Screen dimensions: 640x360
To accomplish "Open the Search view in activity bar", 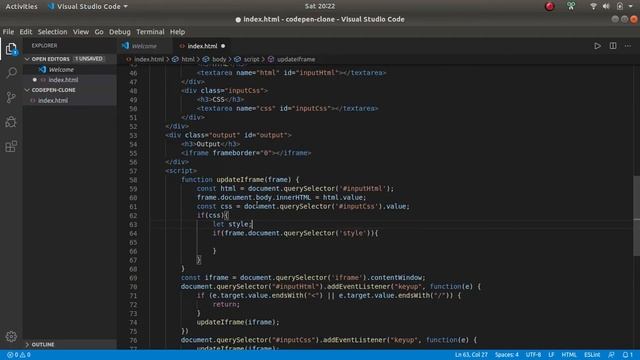I will 11,73.
